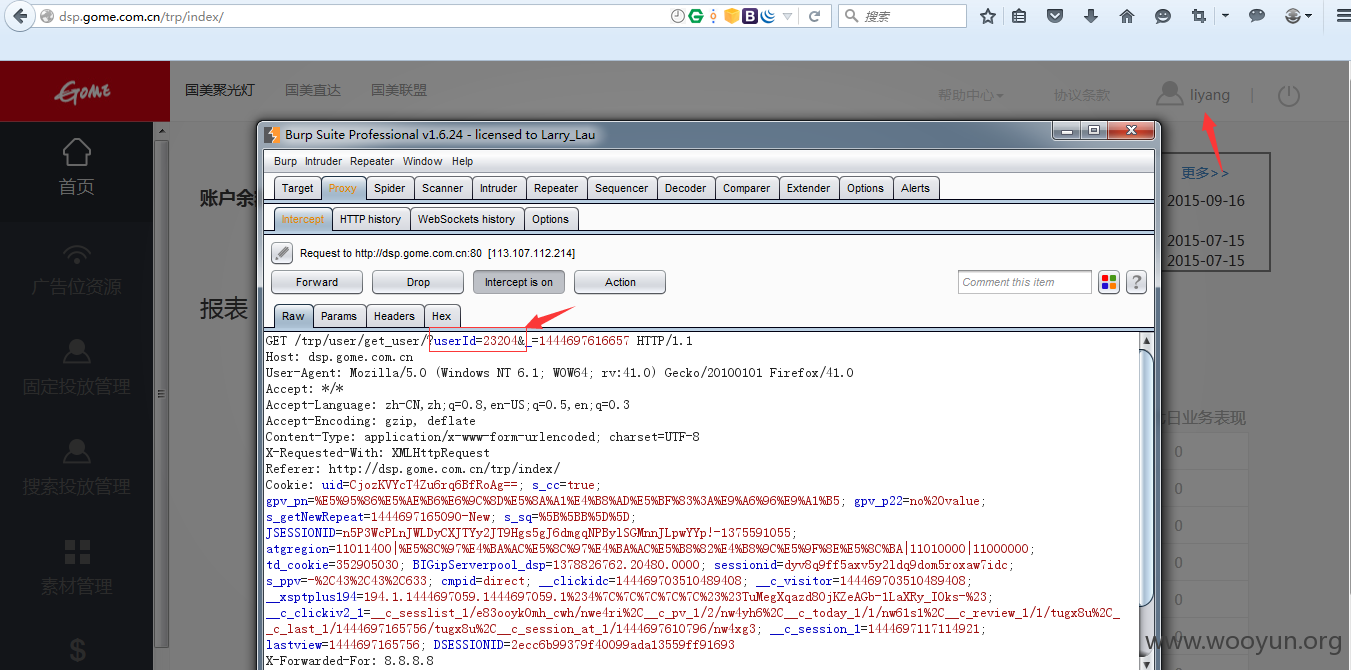Viewport: 1351px width, 670px height.
Task: Open the dropdown arrow beside the crop icon
Action: 1225,16
